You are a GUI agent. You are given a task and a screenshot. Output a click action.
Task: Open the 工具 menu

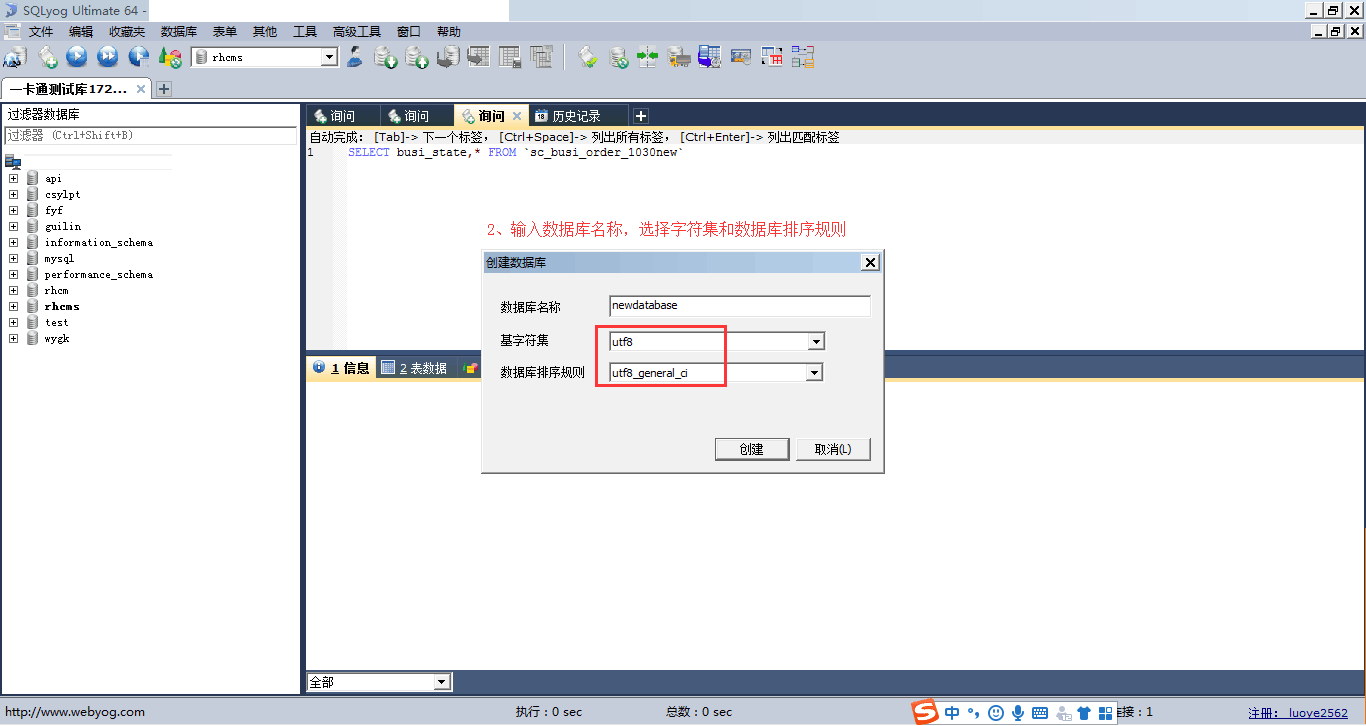coord(305,32)
